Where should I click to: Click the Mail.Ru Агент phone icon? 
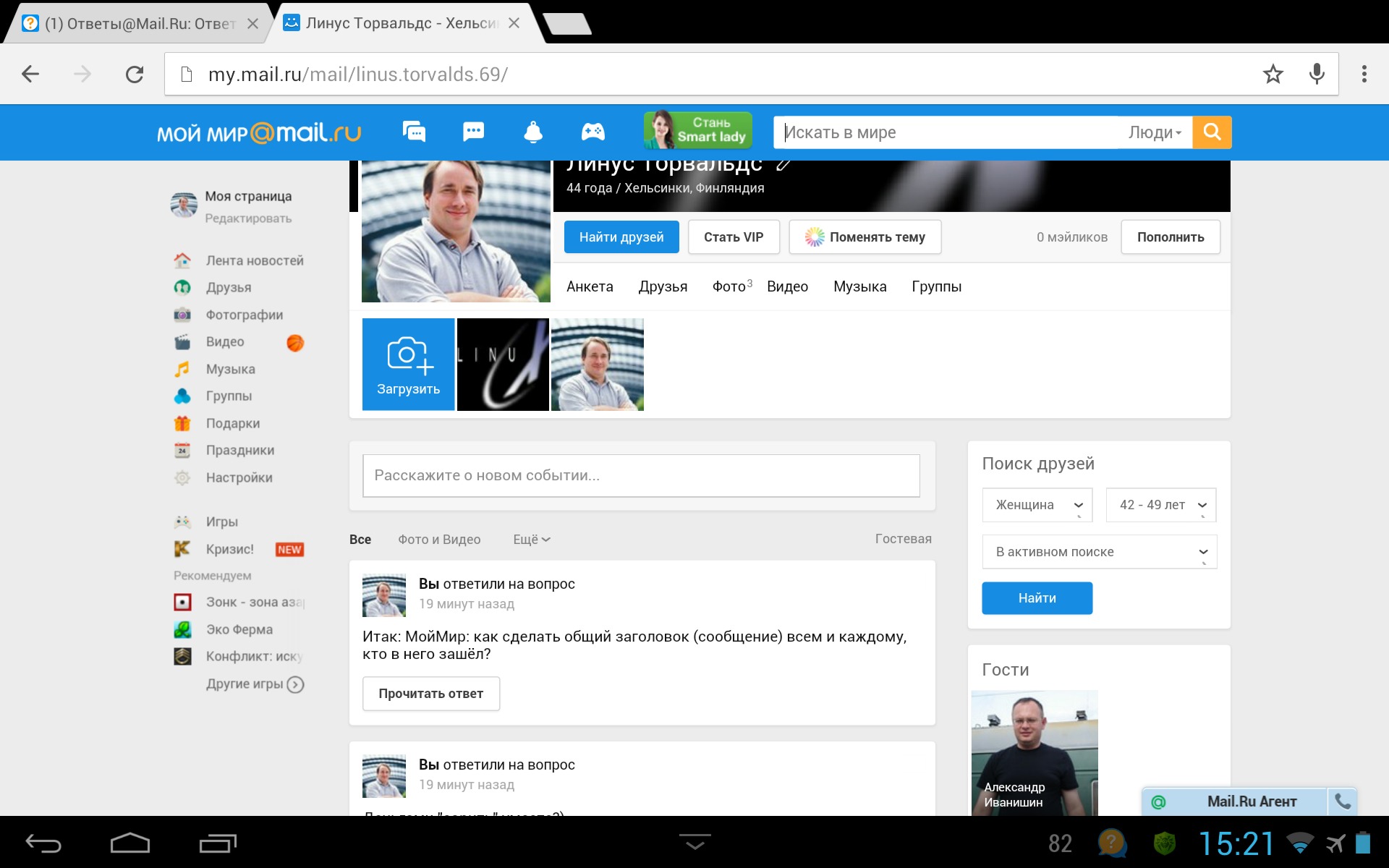pyautogui.click(x=1343, y=801)
